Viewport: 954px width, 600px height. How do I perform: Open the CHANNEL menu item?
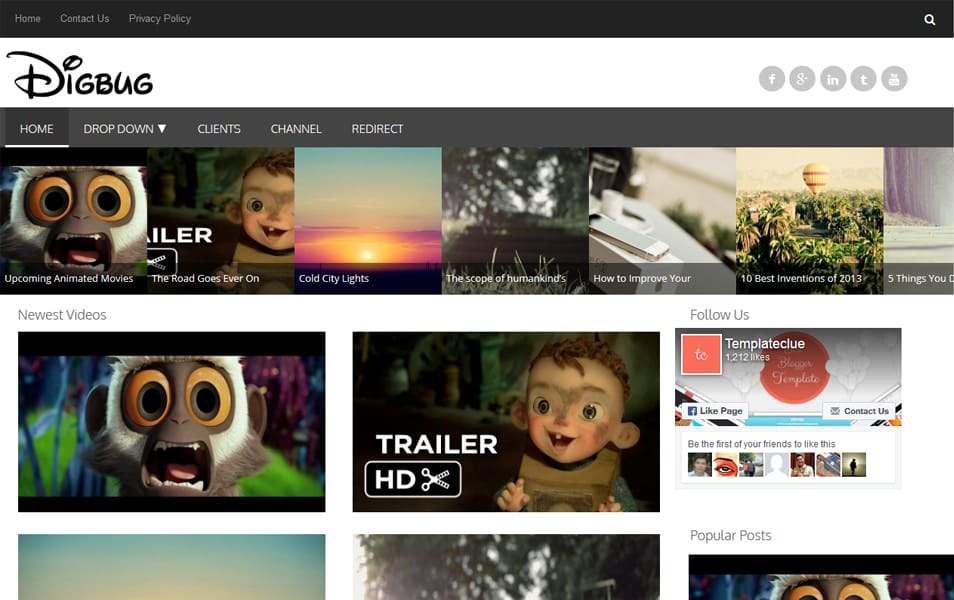[296, 128]
